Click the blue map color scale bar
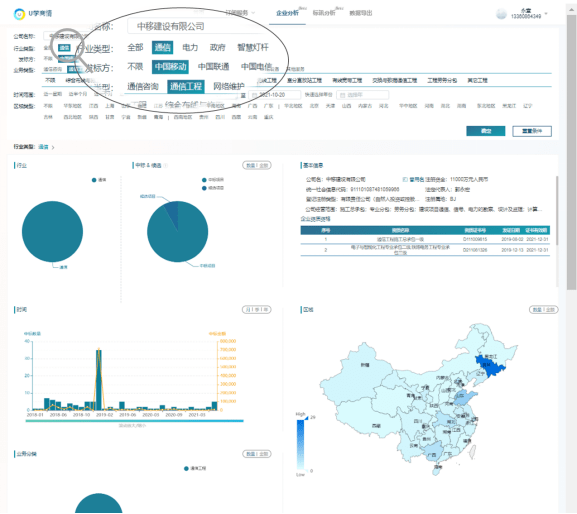Screen dimensions: 577x514 coord(300,445)
